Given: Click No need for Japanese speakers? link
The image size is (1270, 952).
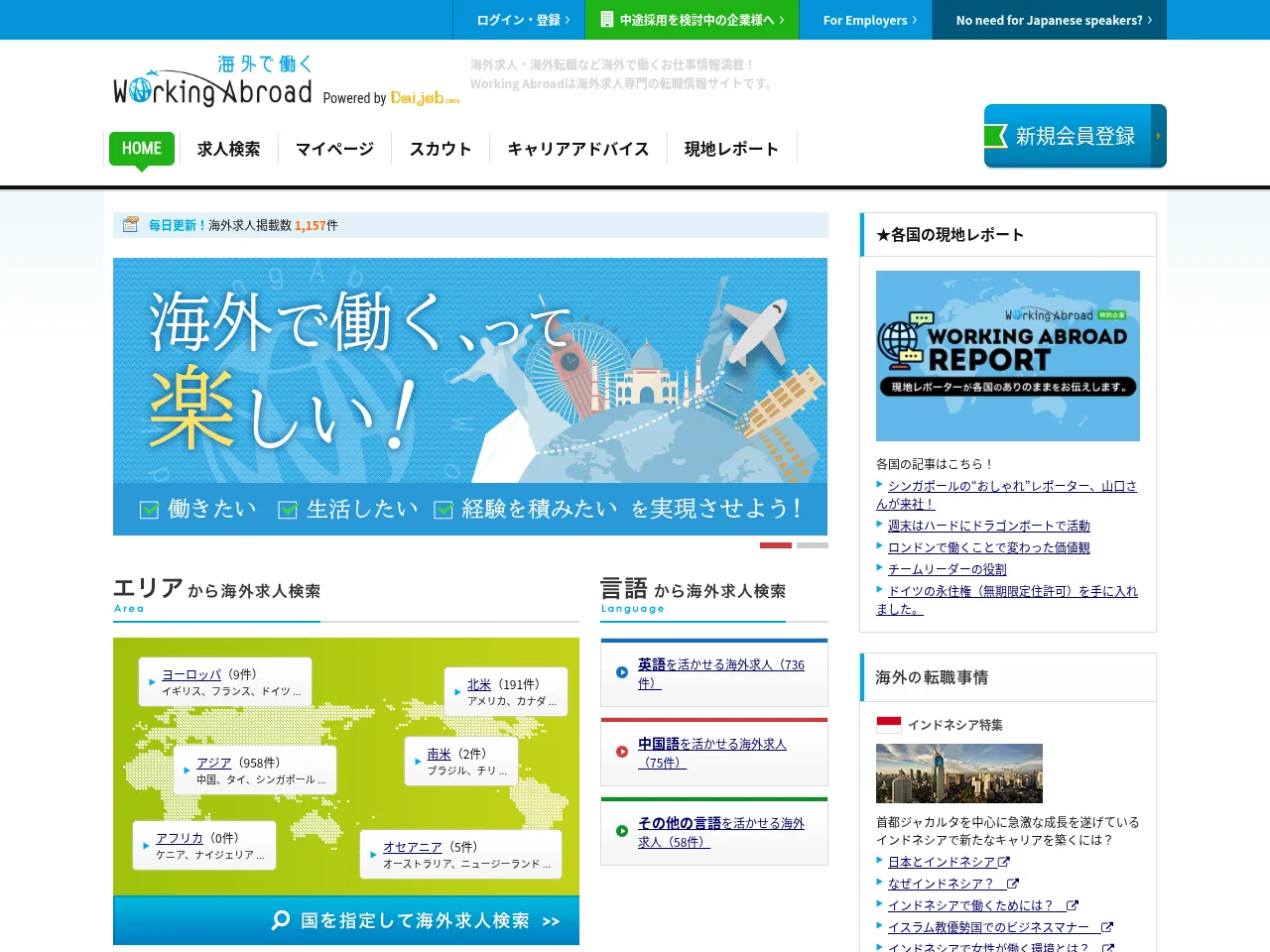Looking at the screenshot, I should click(1049, 20).
